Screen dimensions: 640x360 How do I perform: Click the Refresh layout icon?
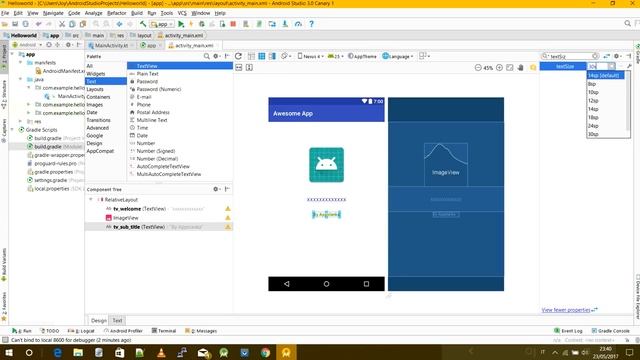(238, 56)
